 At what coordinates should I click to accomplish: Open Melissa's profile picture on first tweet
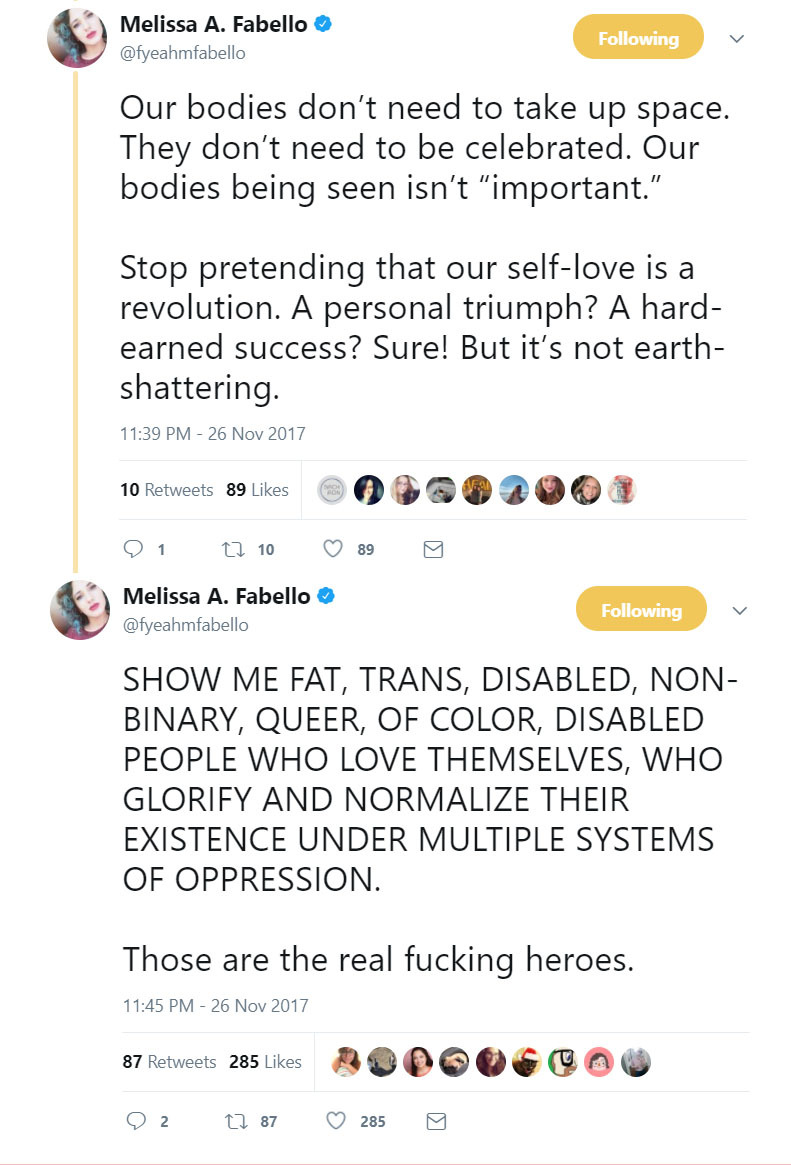(78, 39)
